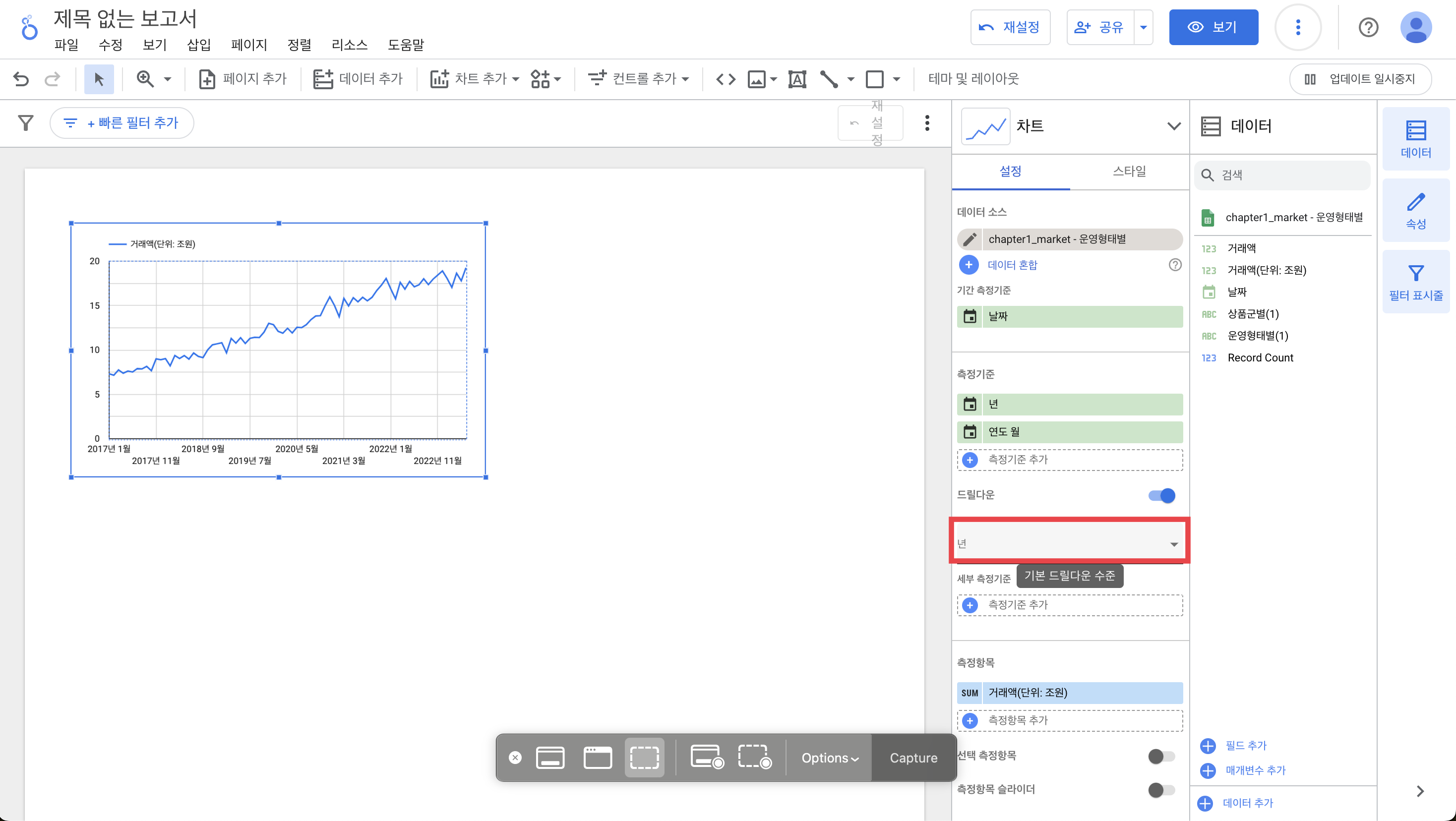Click the embed URL code icon
This screenshot has height=821, width=1456.
(x=726, y=78)
